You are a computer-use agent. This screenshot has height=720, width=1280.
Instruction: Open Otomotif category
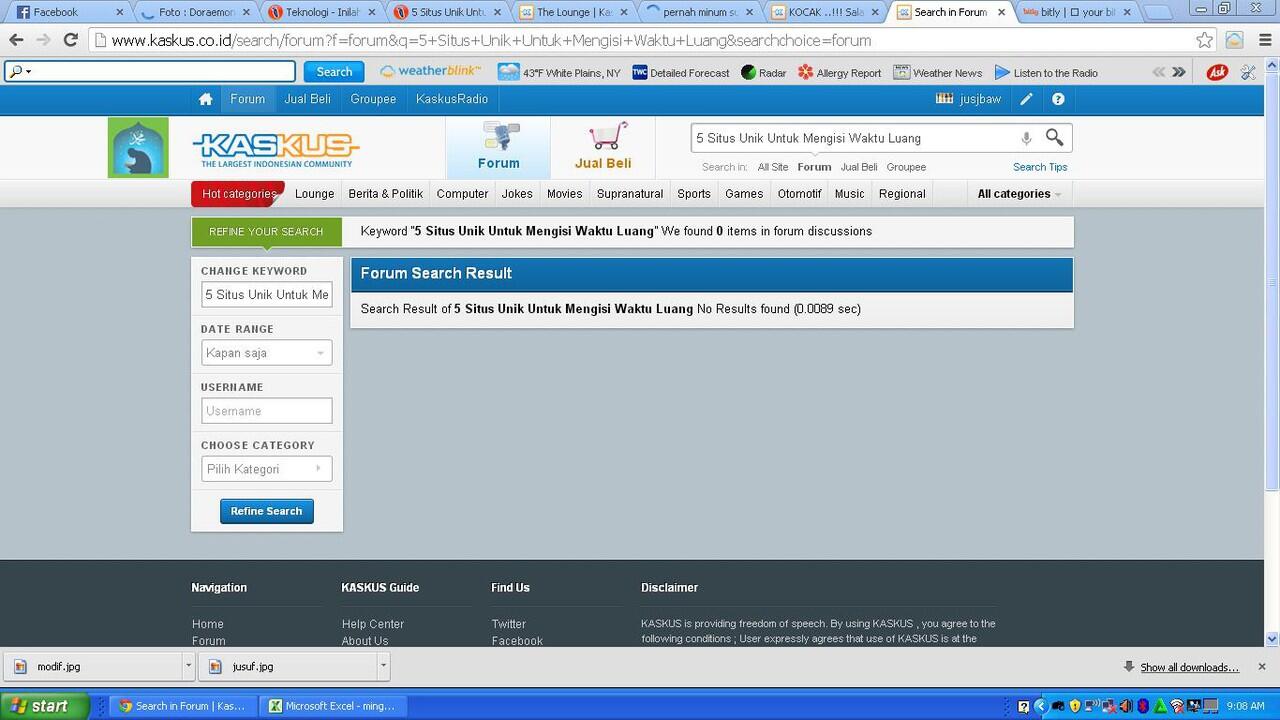pos(799,194)
